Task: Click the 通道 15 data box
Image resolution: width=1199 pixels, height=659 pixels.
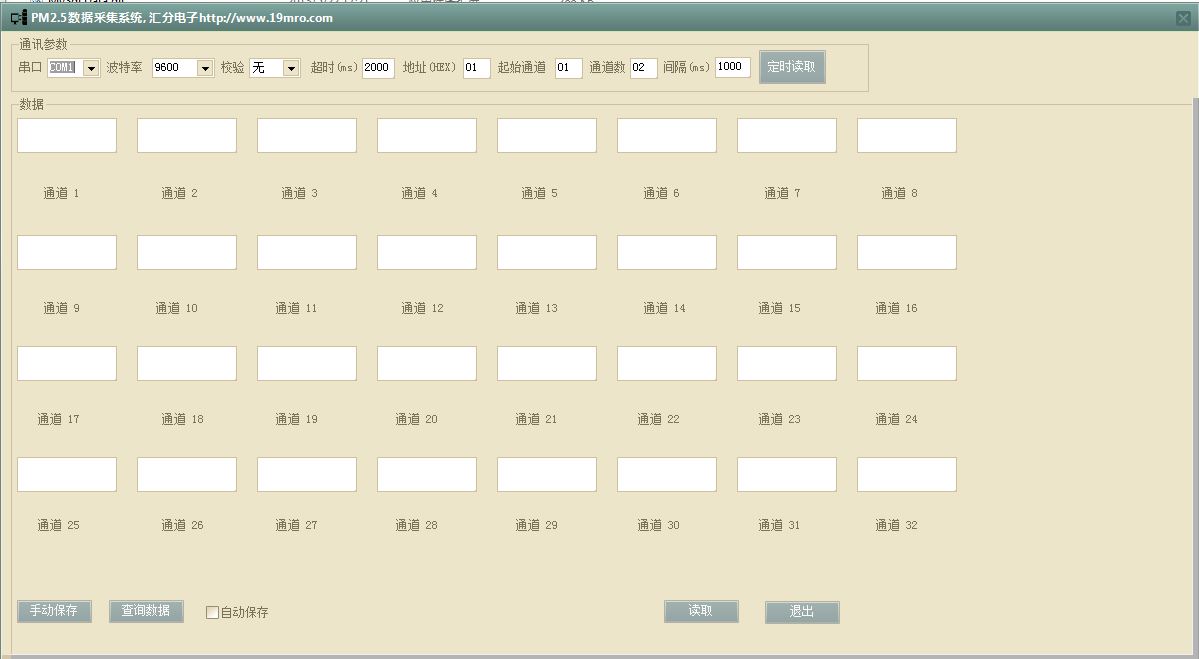Action: pyautogui.click(x=788, y=252)
